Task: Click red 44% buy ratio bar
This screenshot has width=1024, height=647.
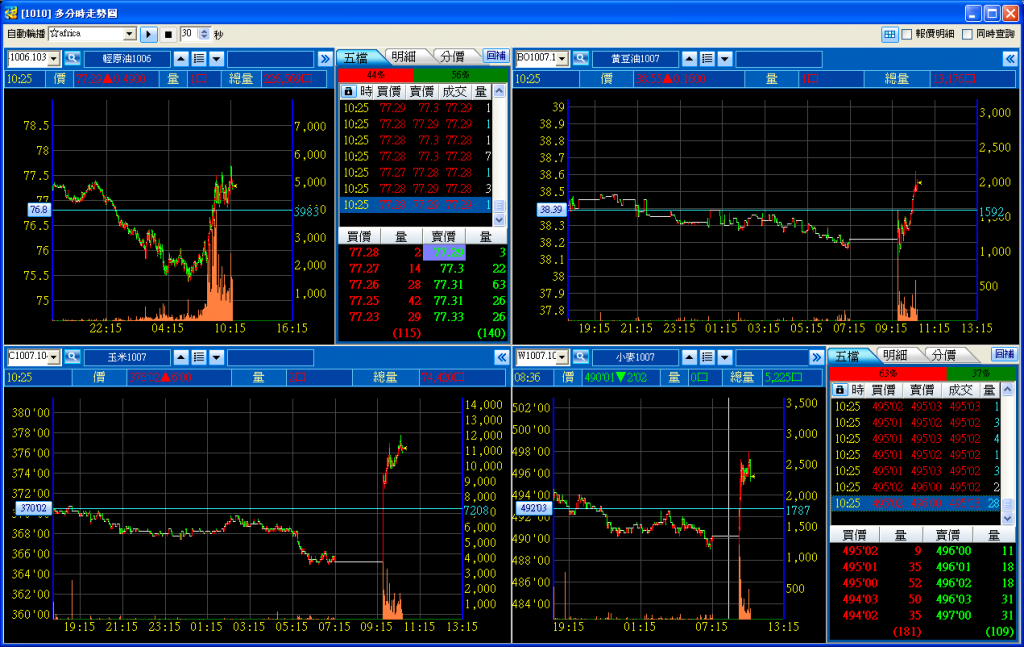Action: click(376, 75)
